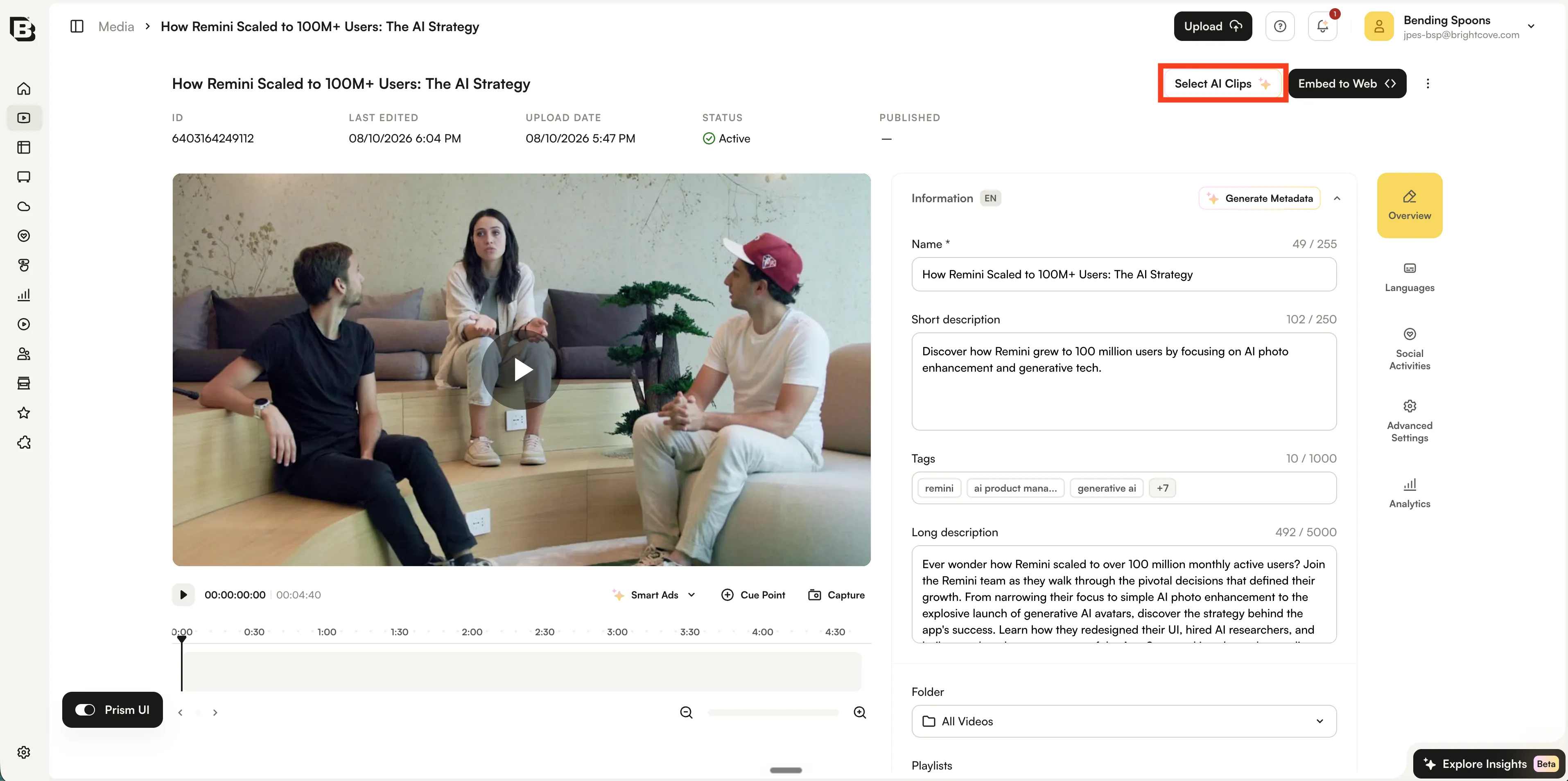This screenshot has width=1568, height=781.
Task: Click the small play button below video
Action: (183, 595)
